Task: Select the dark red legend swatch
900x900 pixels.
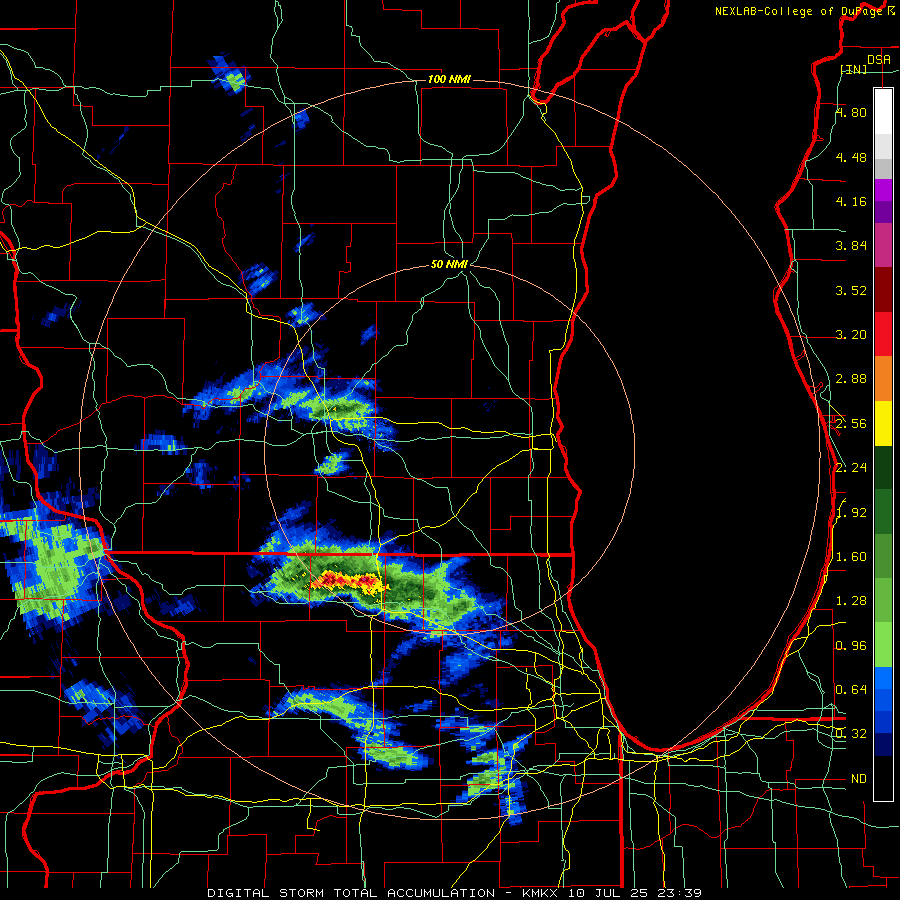Action: click(883, 290)
